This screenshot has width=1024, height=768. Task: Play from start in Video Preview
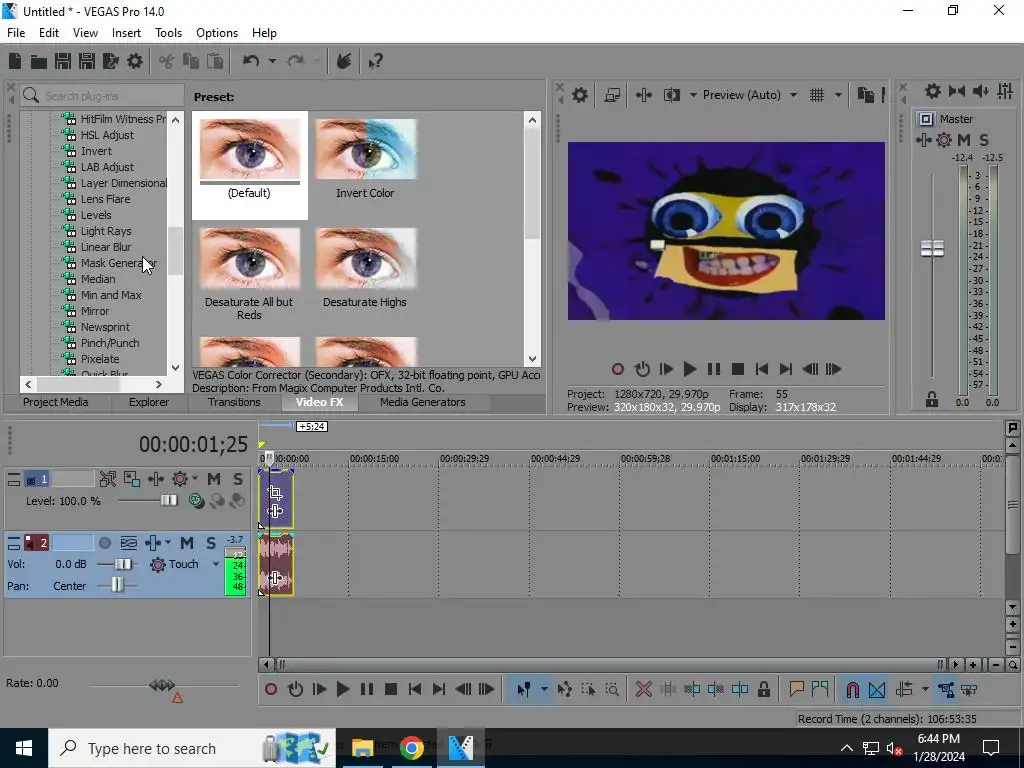[665, 370]
